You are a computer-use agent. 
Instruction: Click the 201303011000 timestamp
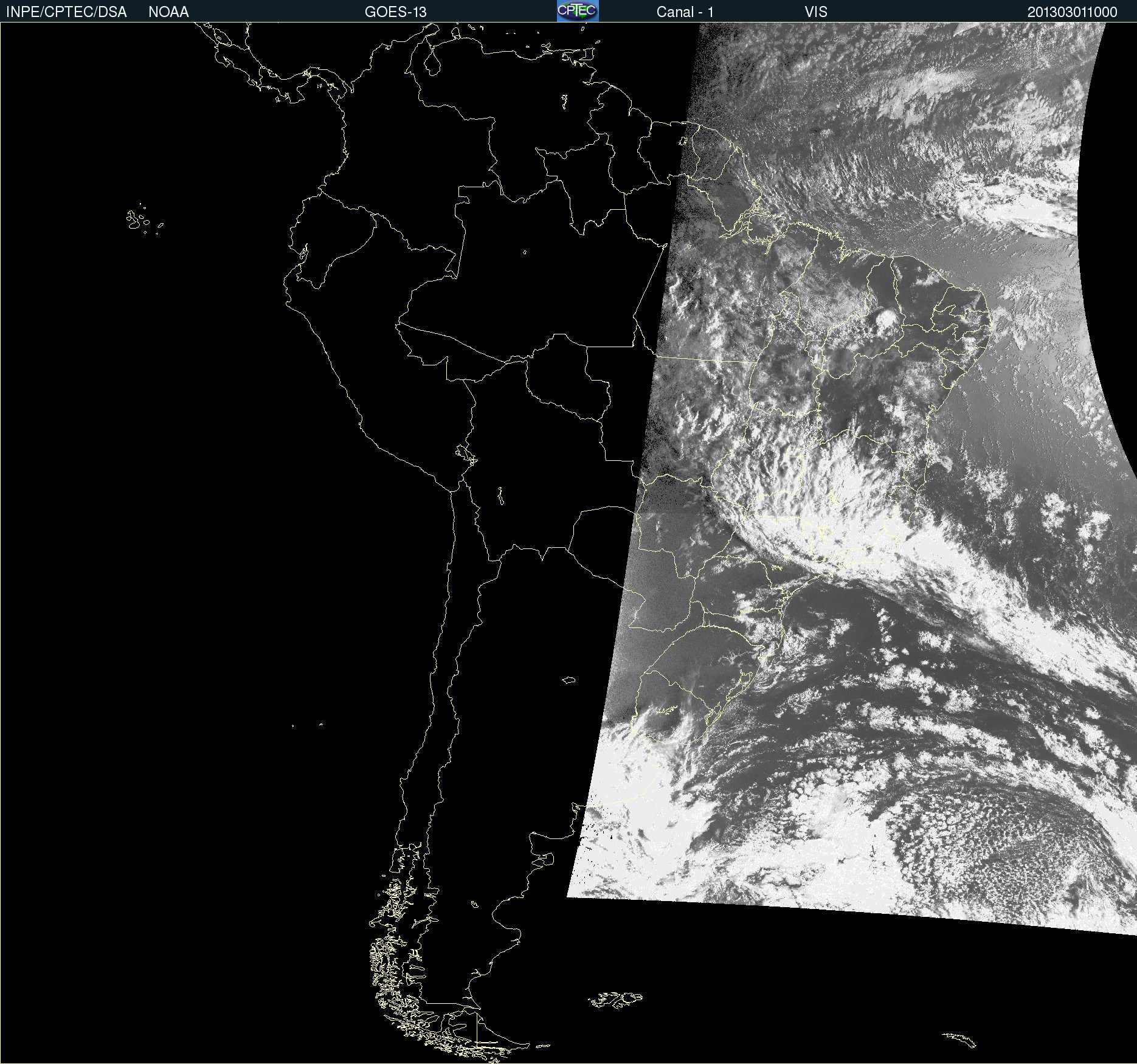pos(1073,12)
